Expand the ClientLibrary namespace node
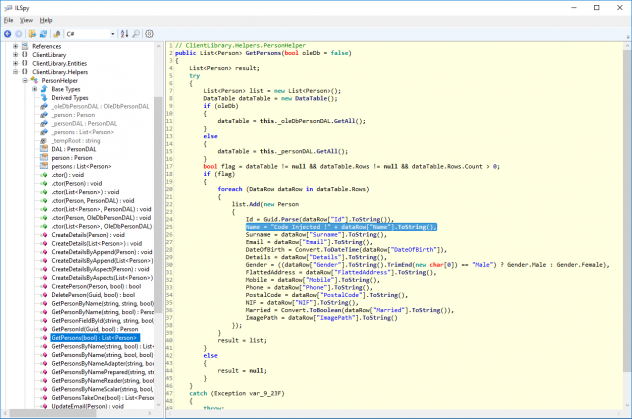Viewport: 632px width, 419px height. [15, 54]
